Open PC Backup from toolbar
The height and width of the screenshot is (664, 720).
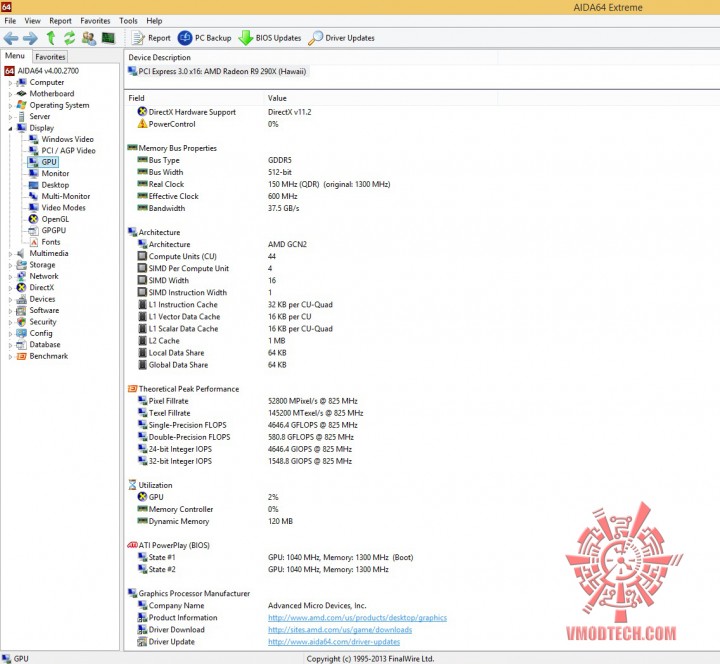tap(205, 38)
